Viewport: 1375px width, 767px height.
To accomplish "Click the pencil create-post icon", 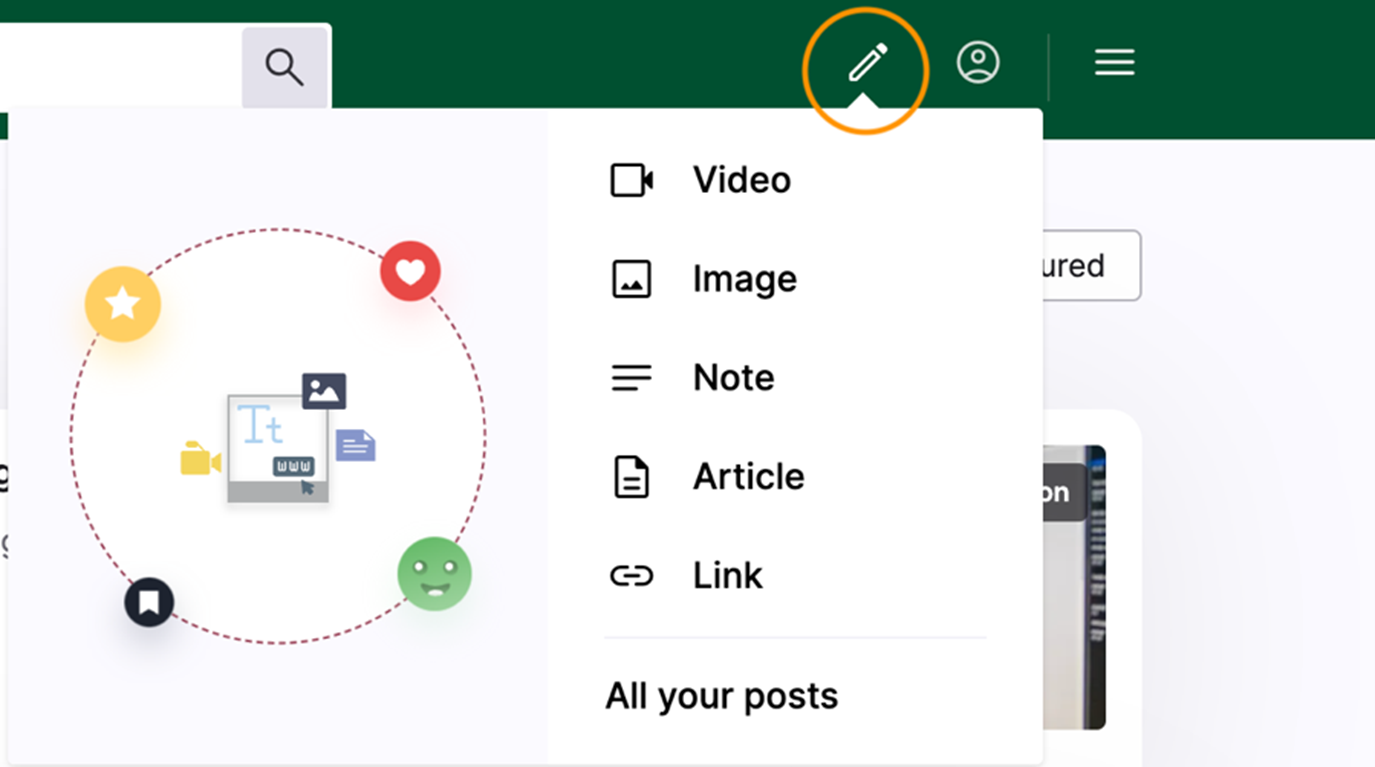I will coord(867,63).
